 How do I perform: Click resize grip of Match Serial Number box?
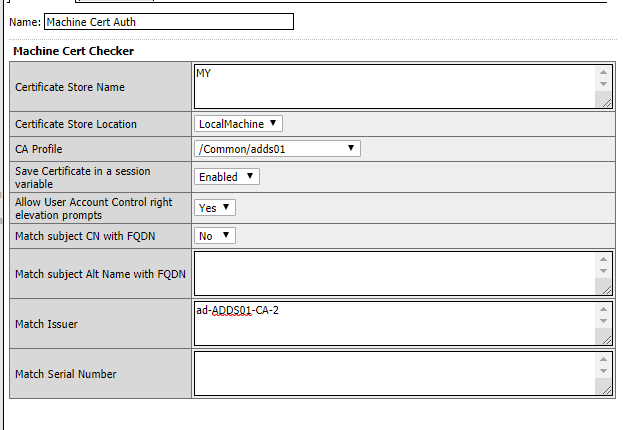tap(604, 388)
